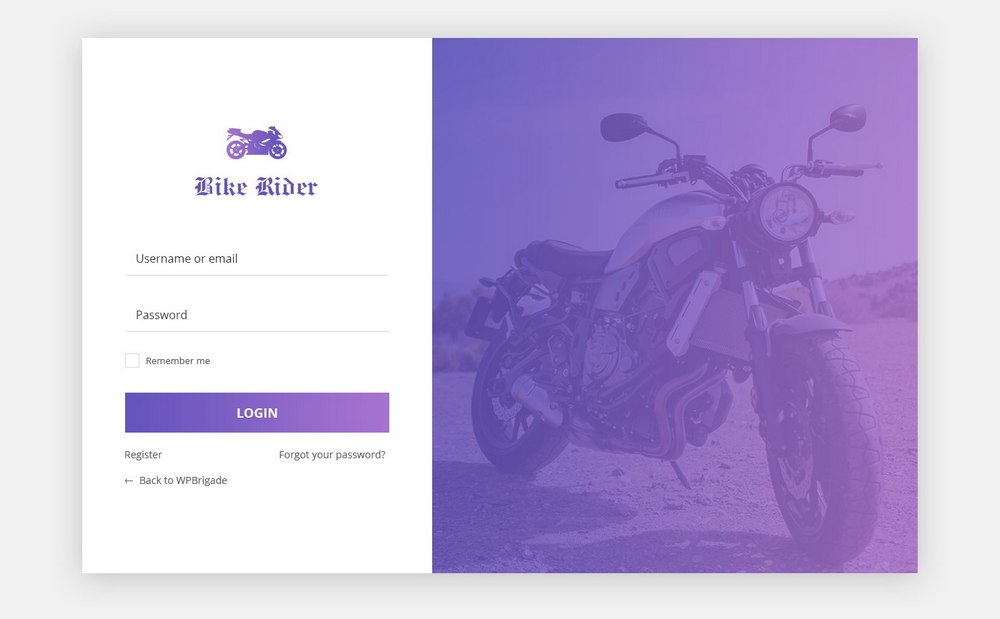Click the Bike Rider gothic title text
The width and height of the screenshot is (1000, 619).
[x=256, y=186]
